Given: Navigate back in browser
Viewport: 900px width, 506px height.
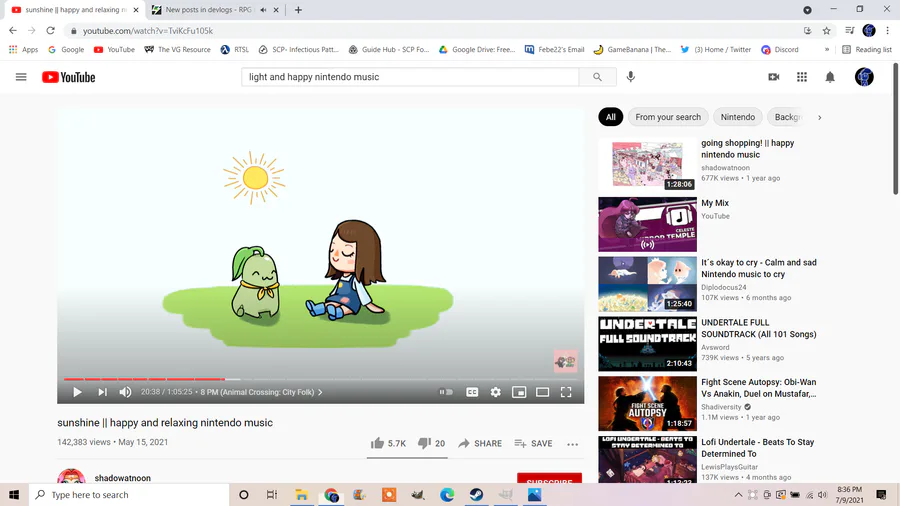Looking at the screenshot, I should tap(13, 31).
